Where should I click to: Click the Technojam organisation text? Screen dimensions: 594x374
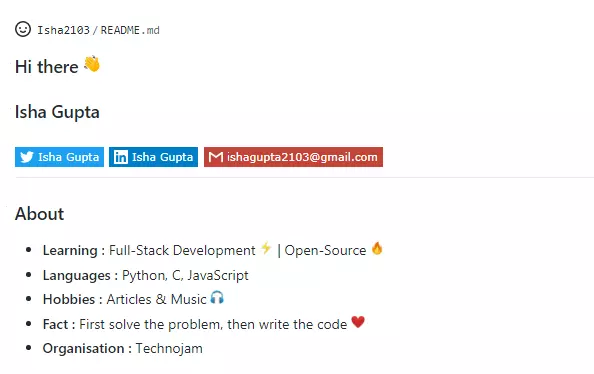[169, 348]
